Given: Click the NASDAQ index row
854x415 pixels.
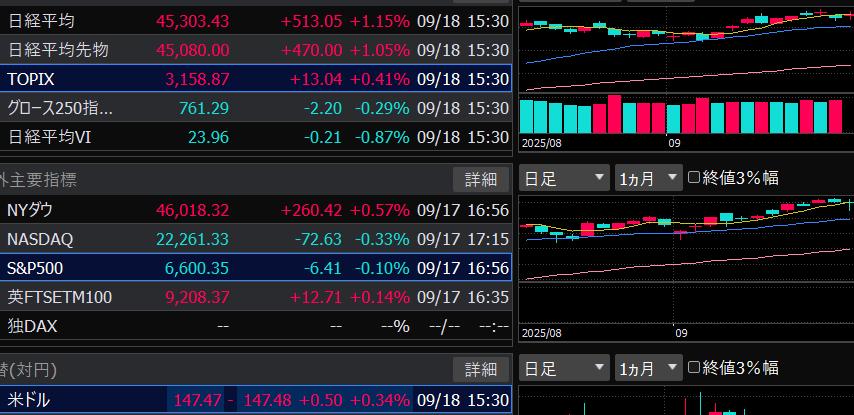Looking at the screenshot, I should pyautogui.click(x=255, y=239).
